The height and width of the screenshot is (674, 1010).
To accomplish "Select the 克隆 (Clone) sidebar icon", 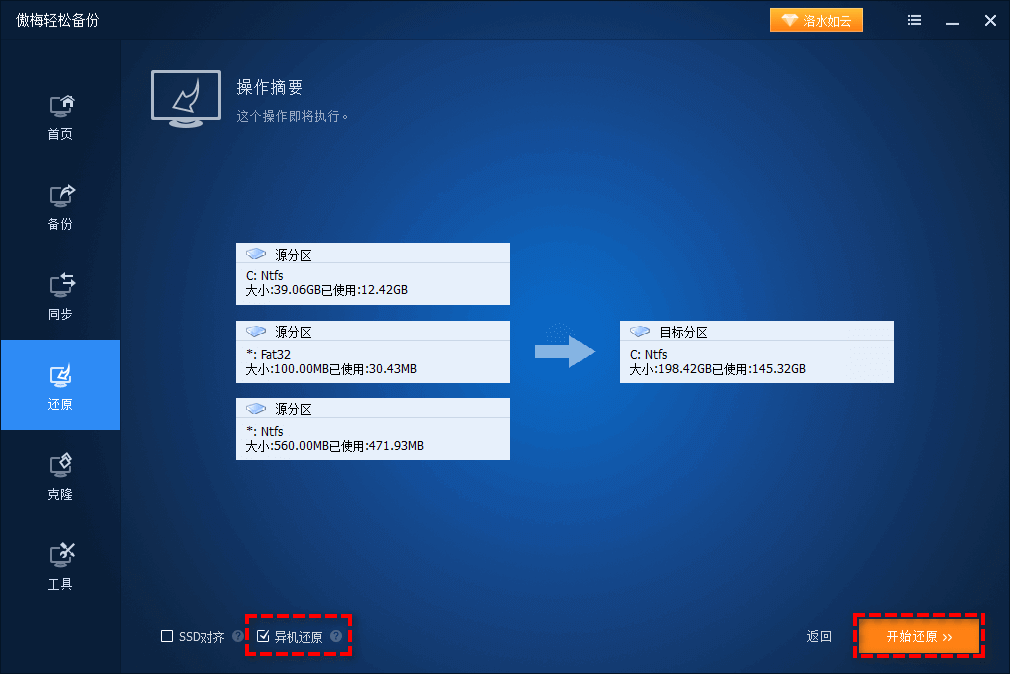I will point(60,475).
